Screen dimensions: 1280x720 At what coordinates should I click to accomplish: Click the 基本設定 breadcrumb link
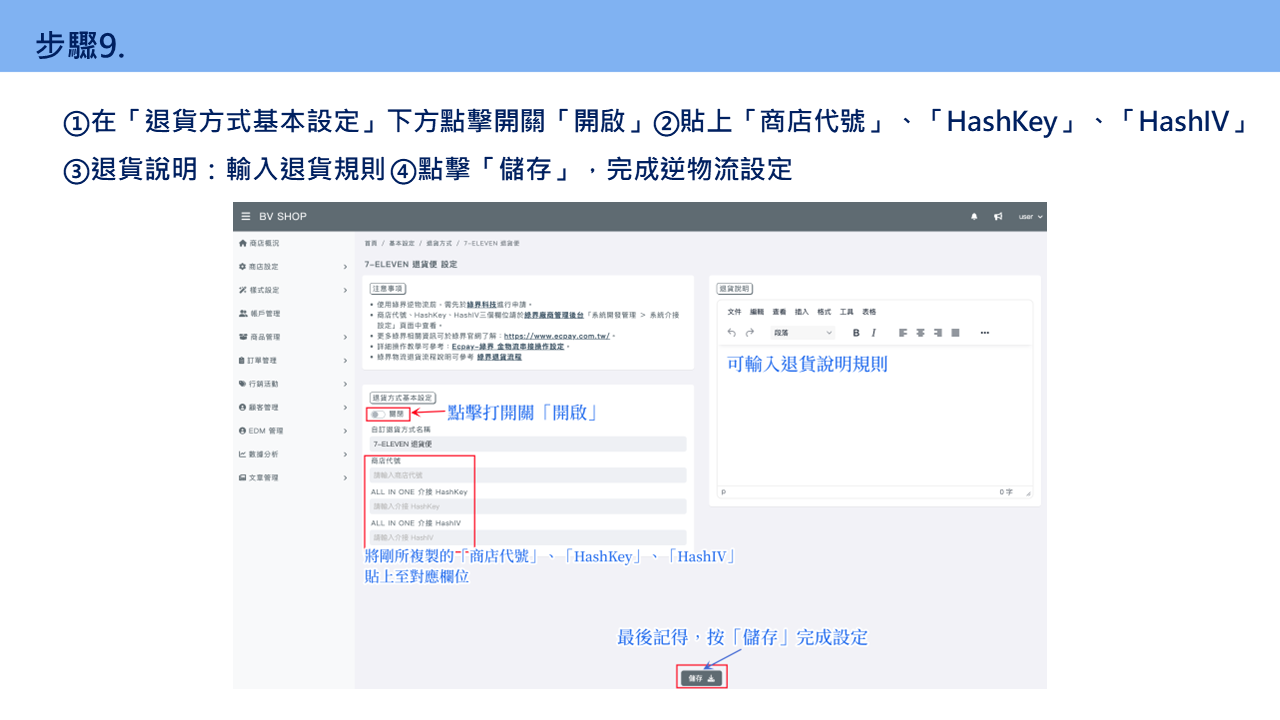coord(401,243)
